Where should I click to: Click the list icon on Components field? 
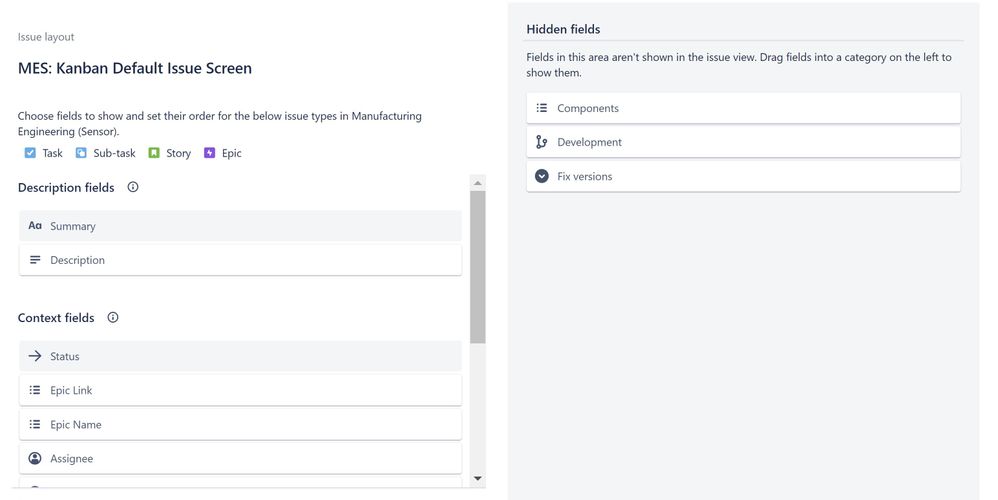(x=542, y=108)
